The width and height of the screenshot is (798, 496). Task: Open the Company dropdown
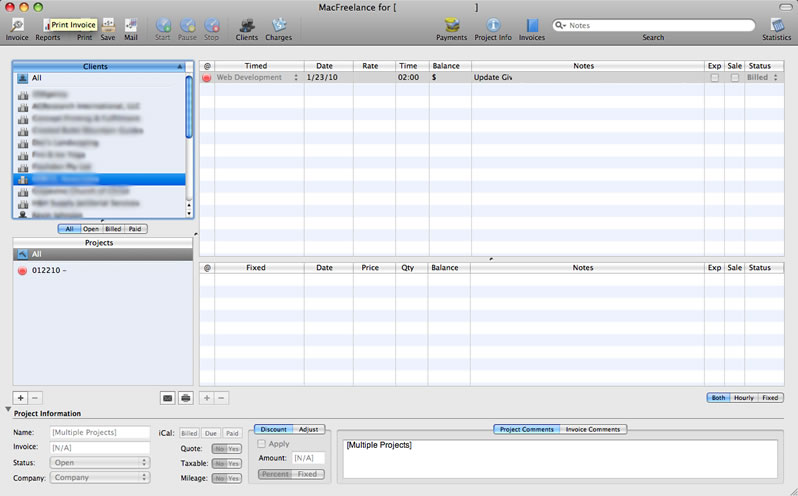[100, 477]
